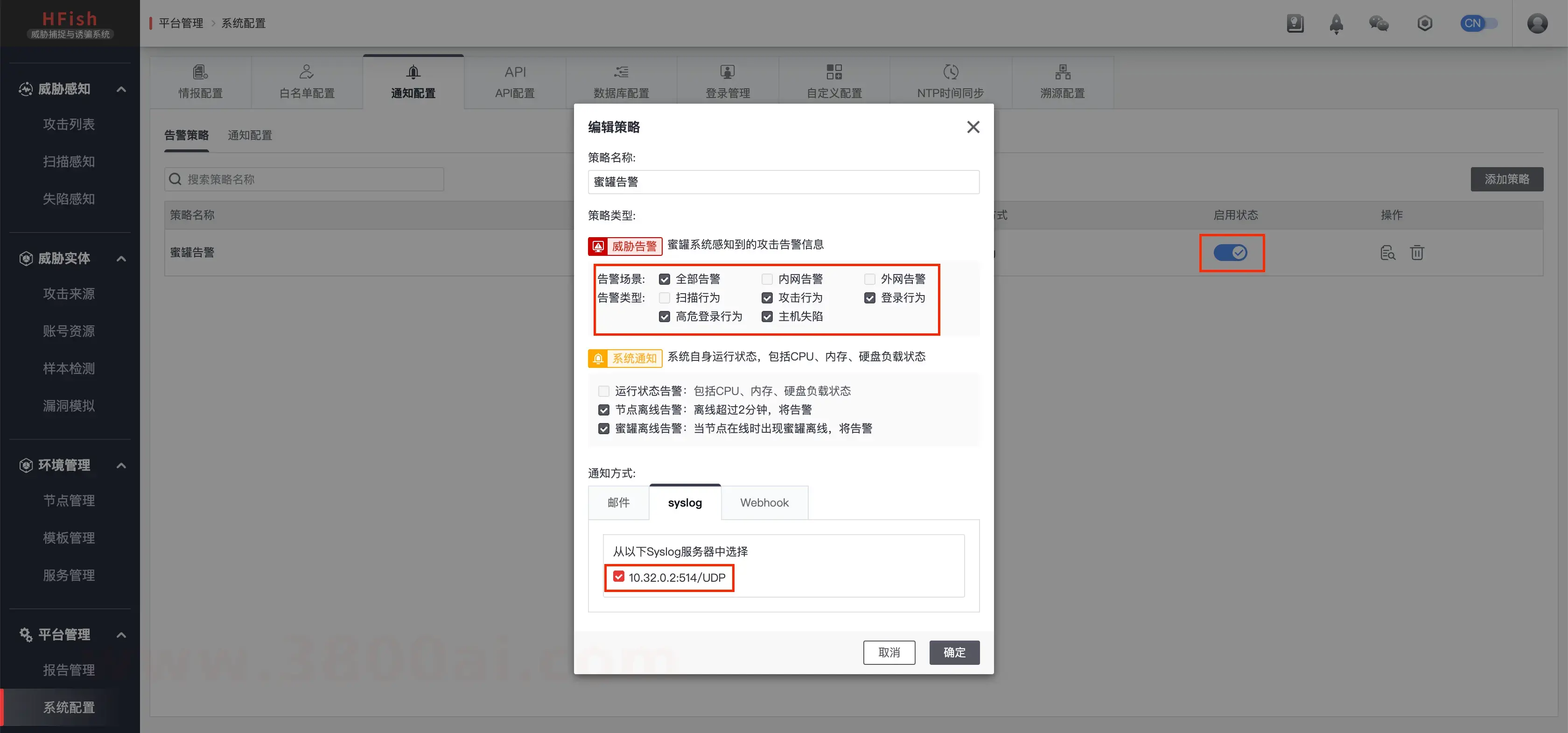
Task: Toggle the CN language switch
Action: 1478,24
